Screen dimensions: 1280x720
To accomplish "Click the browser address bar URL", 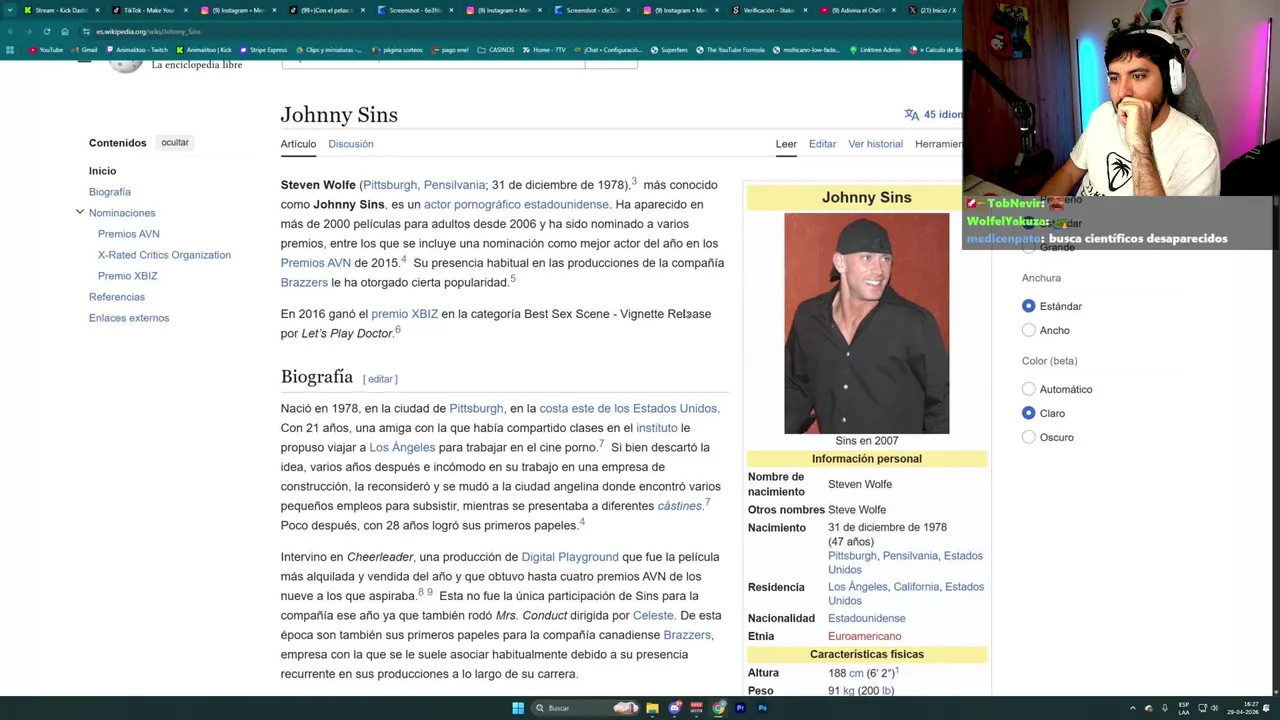I will [x=148, y=32].
